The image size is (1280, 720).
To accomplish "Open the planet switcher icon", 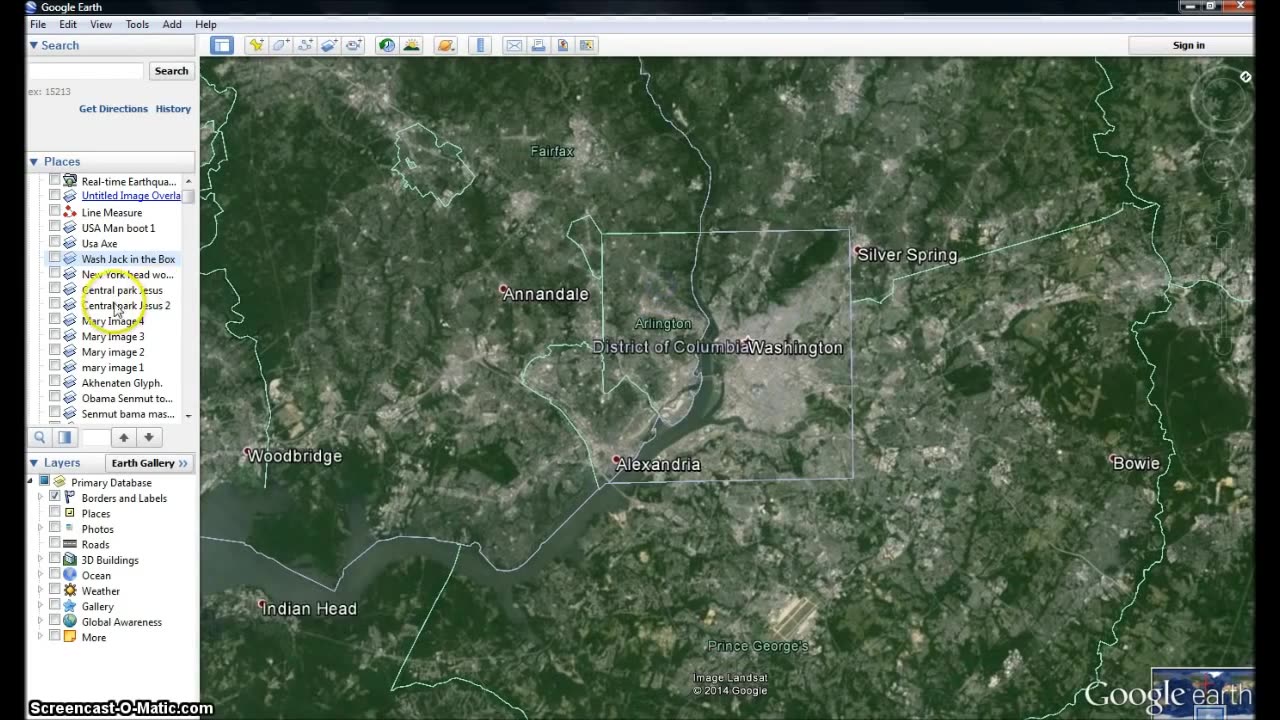I will point(446,45).
